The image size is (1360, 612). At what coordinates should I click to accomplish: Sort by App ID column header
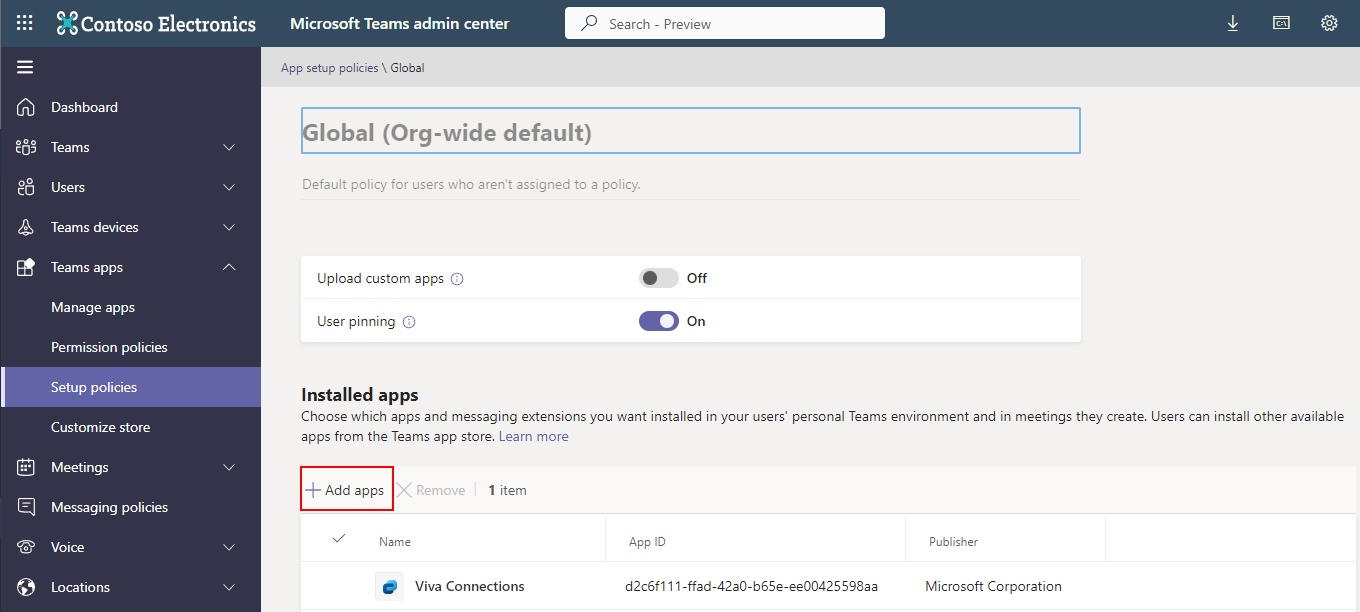coord(647,541)
